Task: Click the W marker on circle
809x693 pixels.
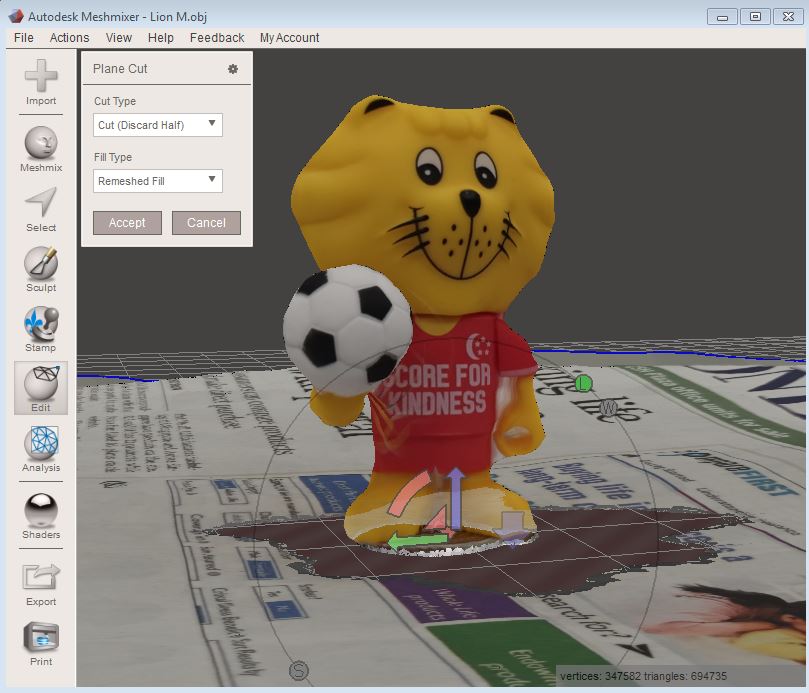Action: 608,408
